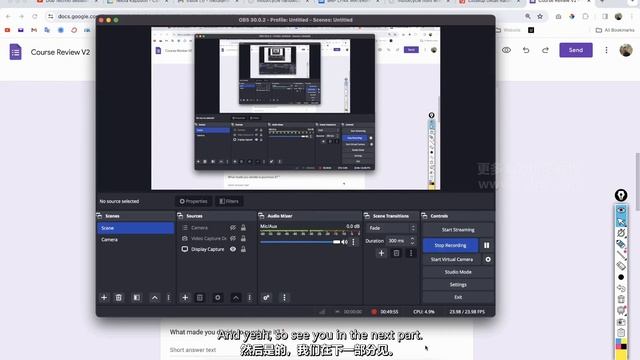Click Start Streaming button

coord(458,230)
